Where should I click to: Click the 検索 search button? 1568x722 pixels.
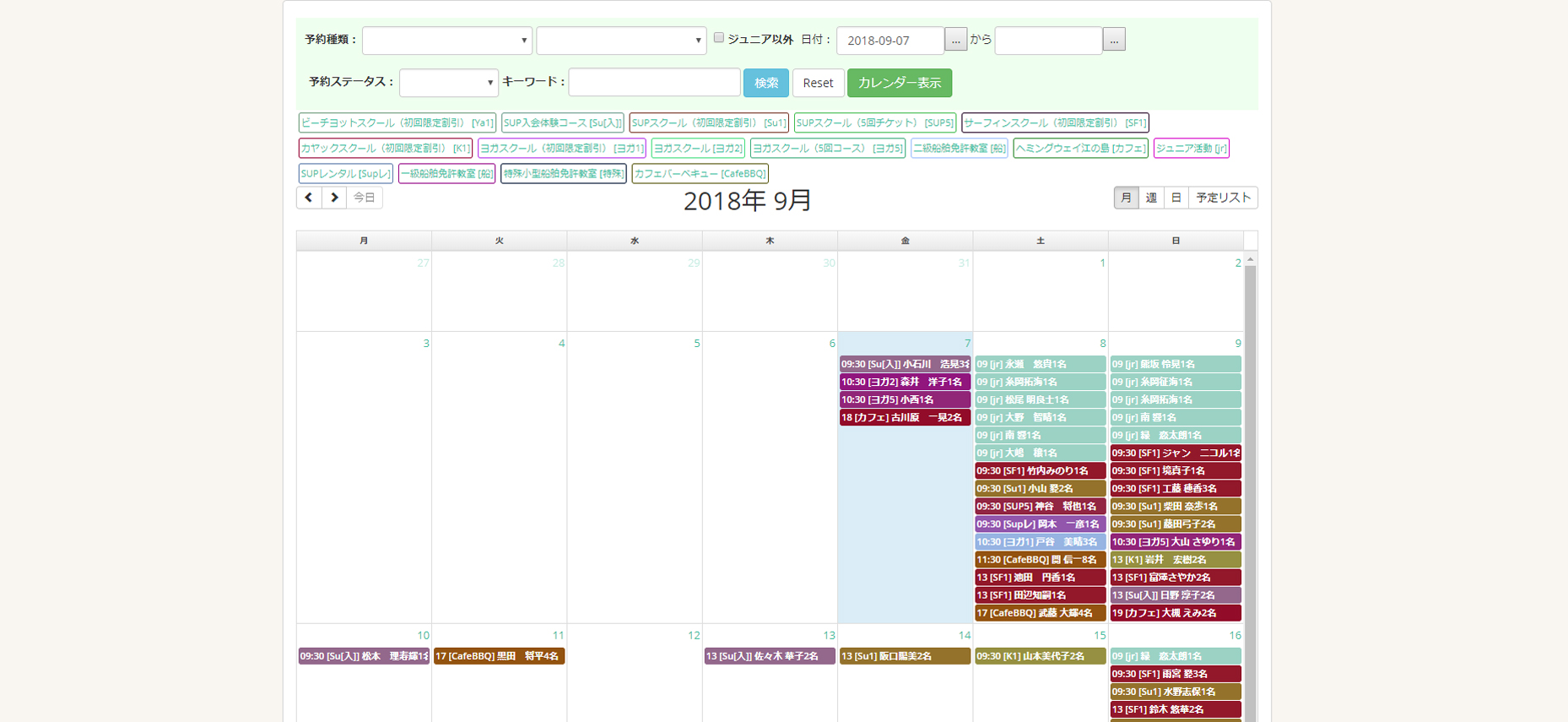[766, 83]
